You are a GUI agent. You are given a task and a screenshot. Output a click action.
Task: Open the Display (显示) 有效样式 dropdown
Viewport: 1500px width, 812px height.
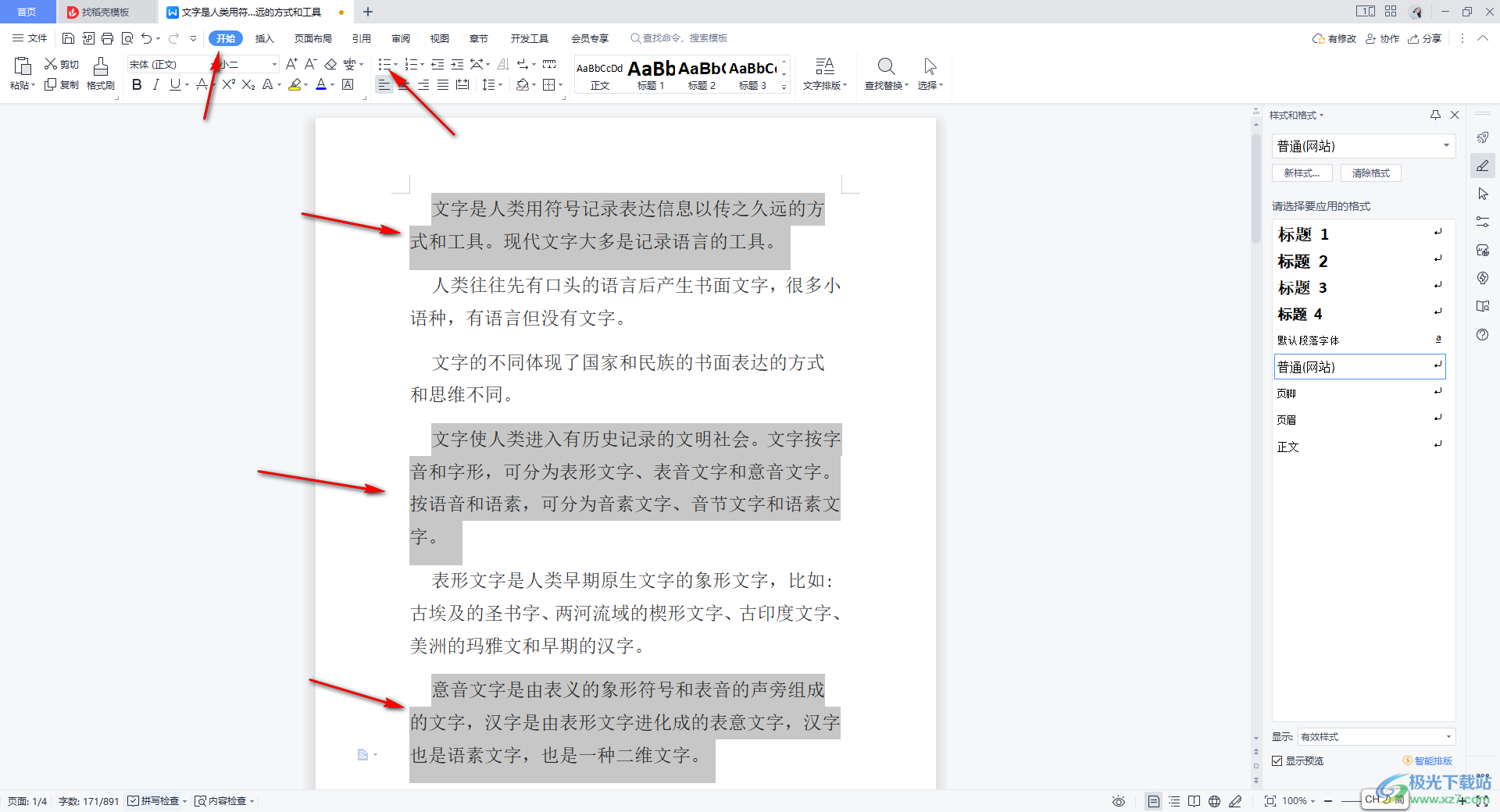coord(1376,736)
